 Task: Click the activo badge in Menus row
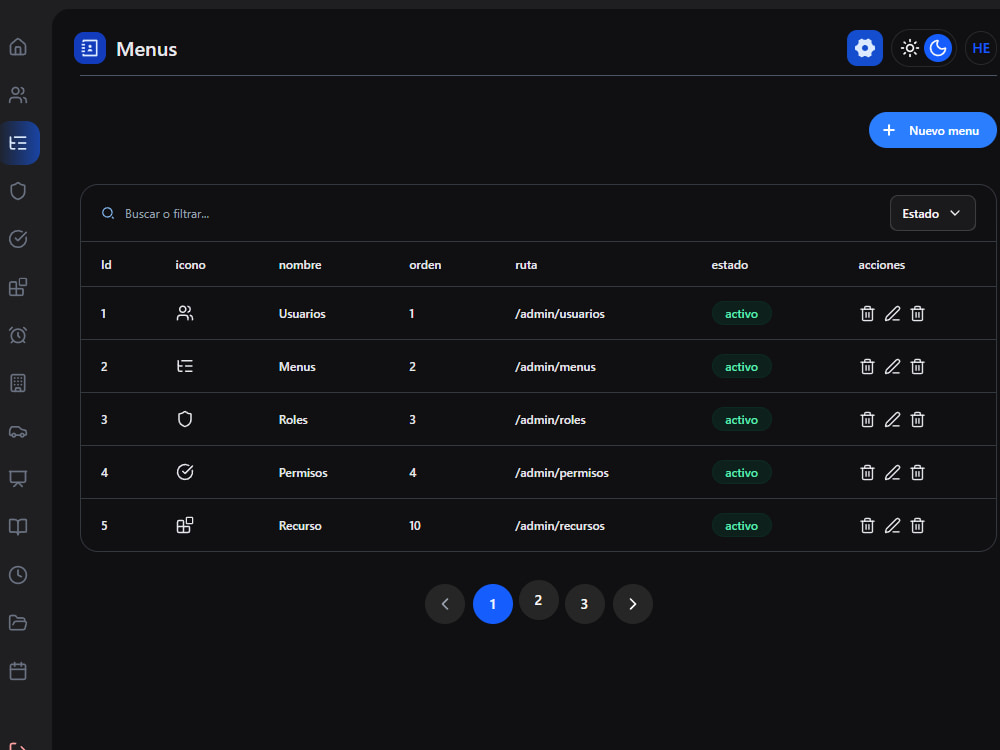coord(742,367)
